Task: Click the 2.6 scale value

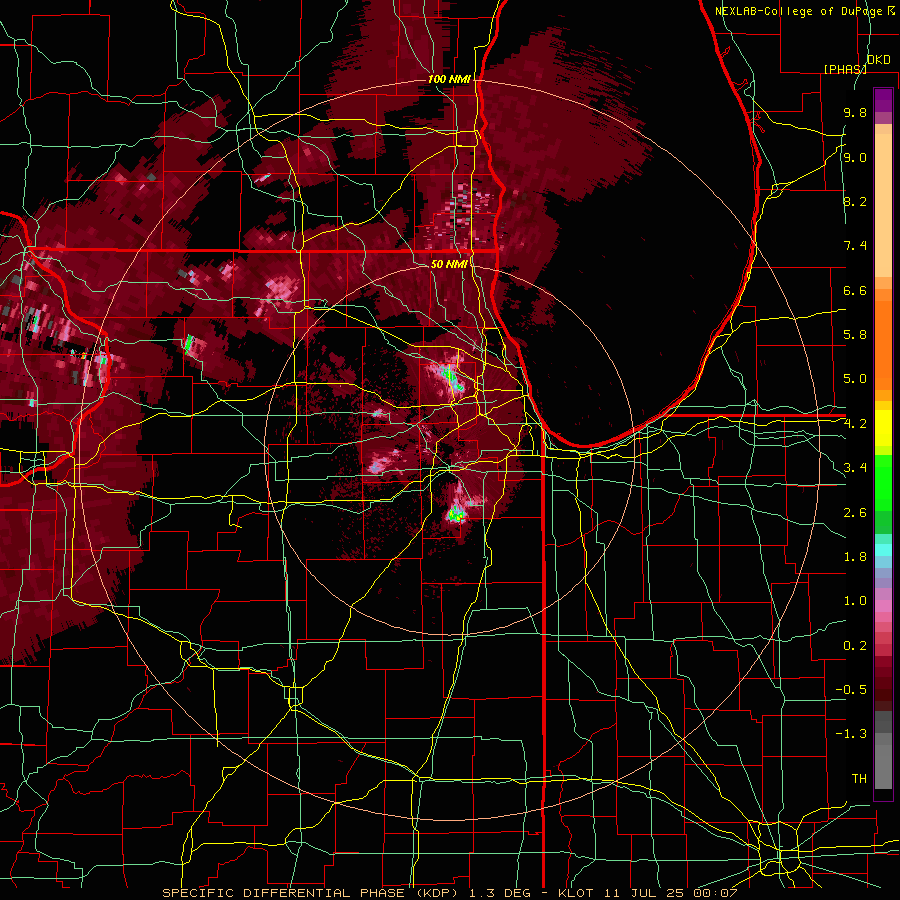Action: pyautogui.click(x=855, y=513)
